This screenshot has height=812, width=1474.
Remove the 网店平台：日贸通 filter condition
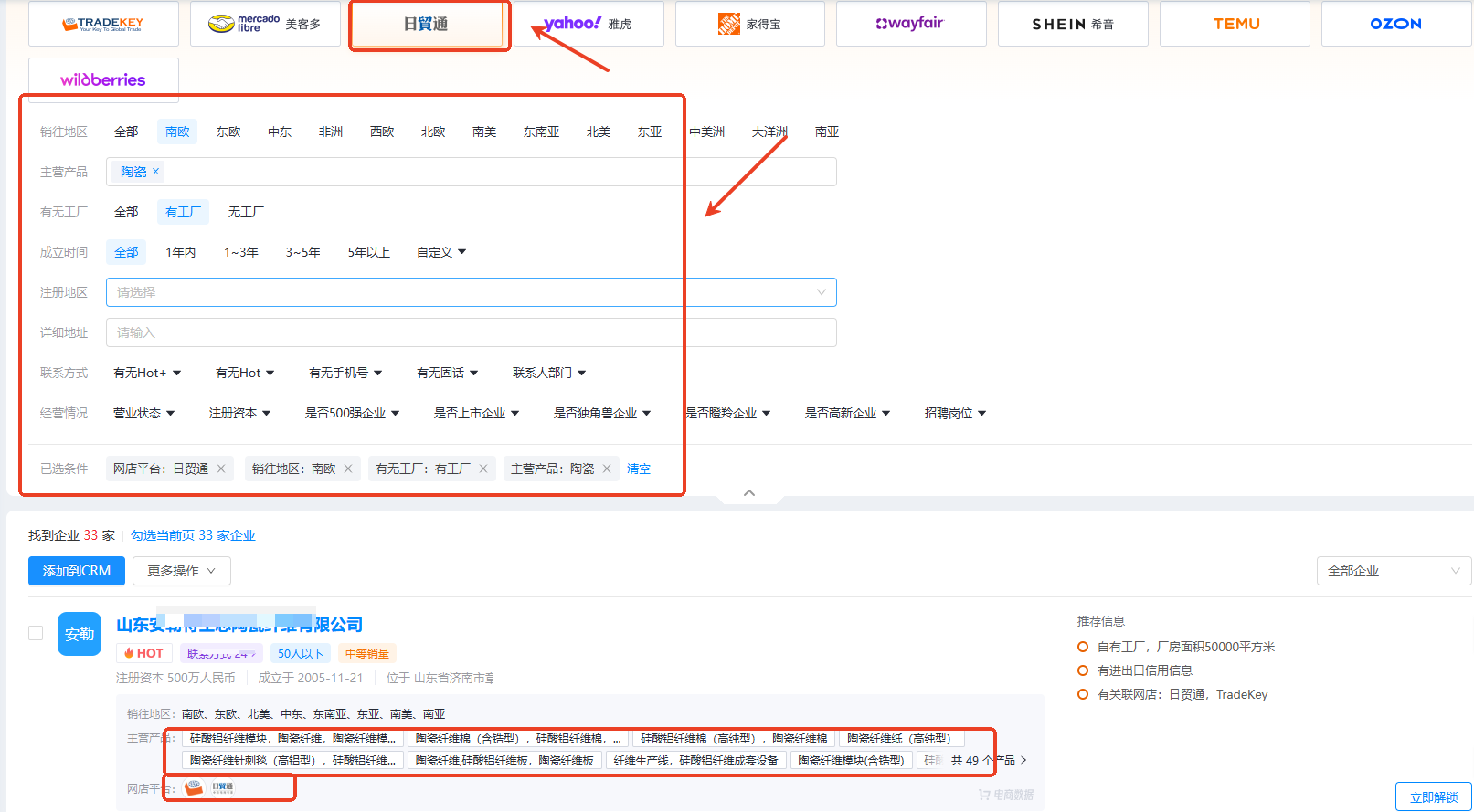(x=221, y=469)
